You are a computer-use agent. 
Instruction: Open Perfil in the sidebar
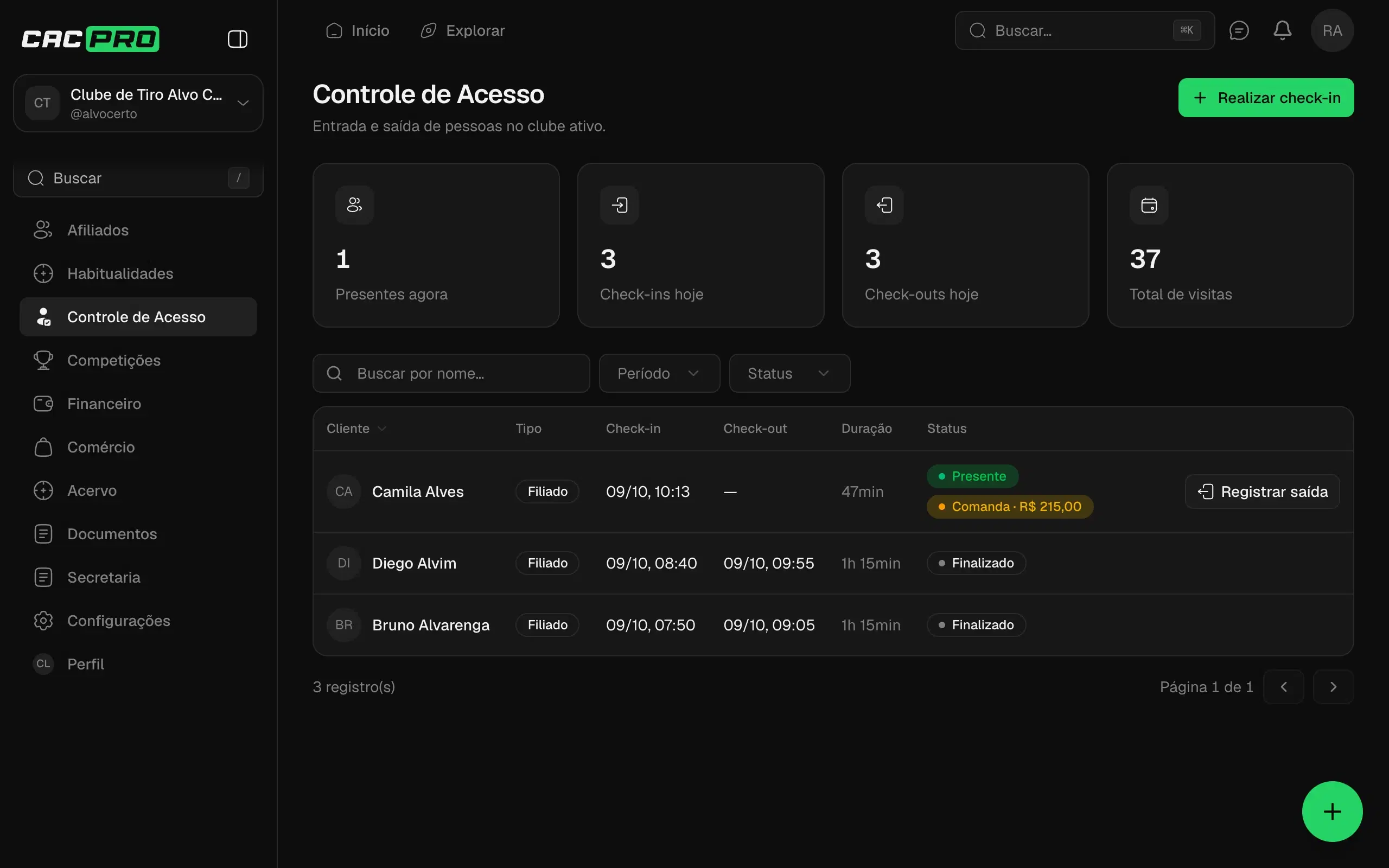point(138,664)
